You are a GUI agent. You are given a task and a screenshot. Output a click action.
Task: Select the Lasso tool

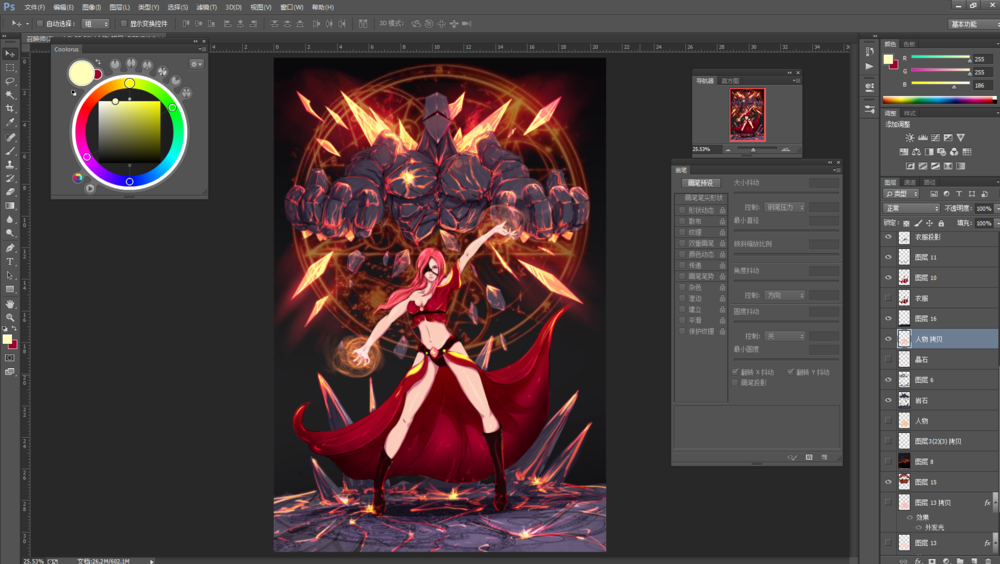pos(10,81)
